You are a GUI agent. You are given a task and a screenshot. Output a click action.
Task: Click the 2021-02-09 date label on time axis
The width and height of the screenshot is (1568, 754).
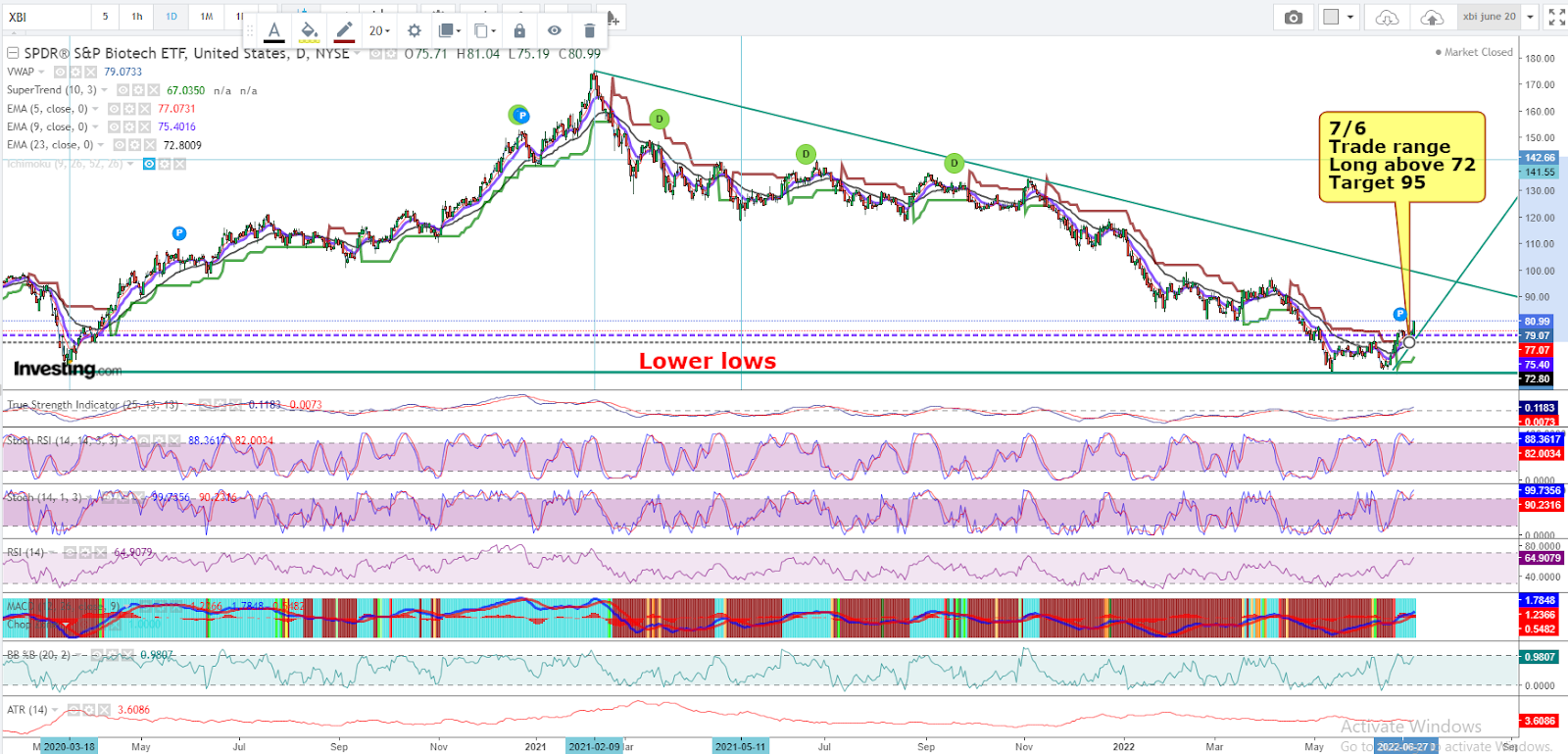click(x=594, y=746)
